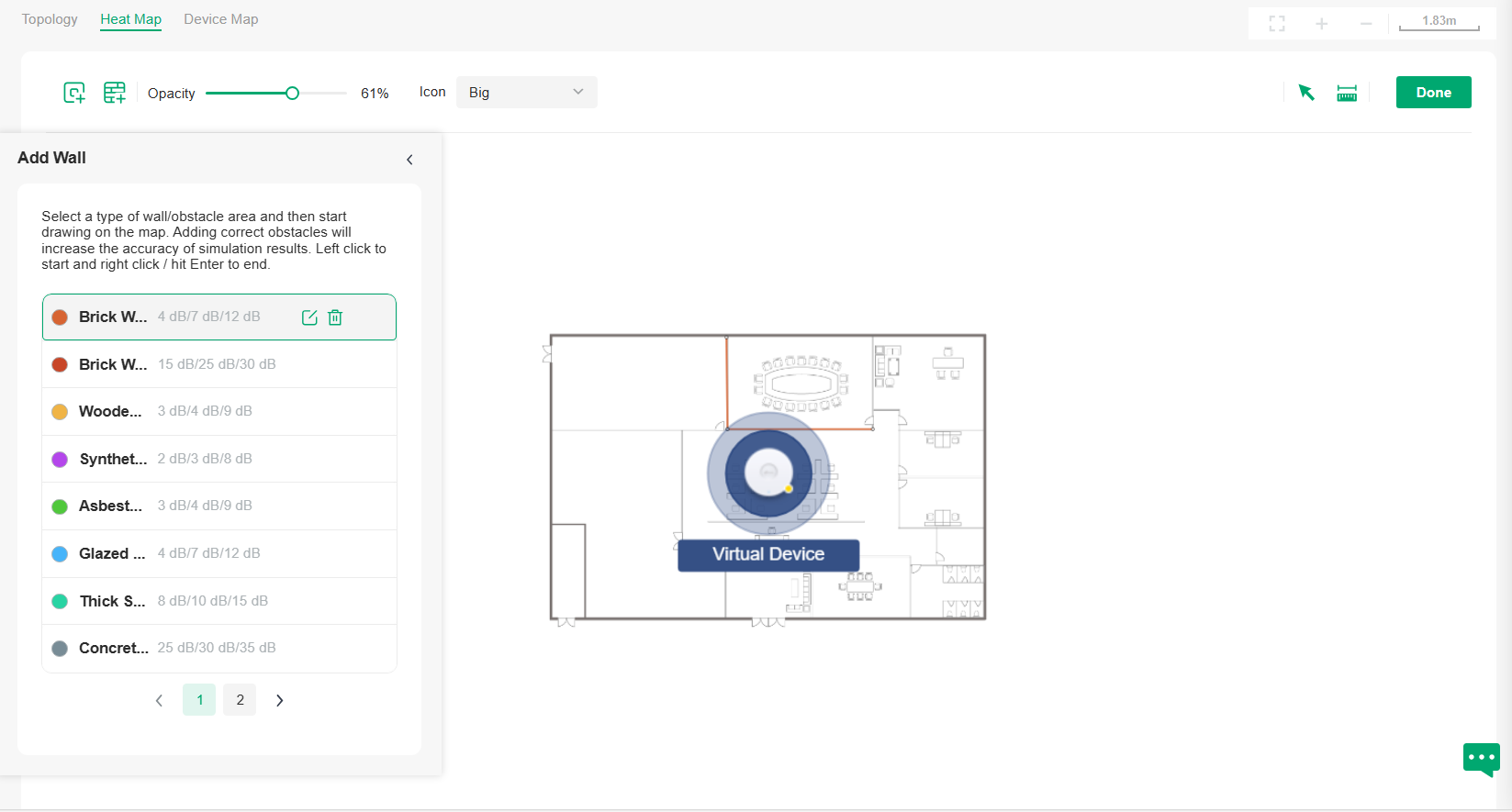Click the green ruler scale tool
The width and height of the screenshot is (1512, 812).
[1347, 93]
